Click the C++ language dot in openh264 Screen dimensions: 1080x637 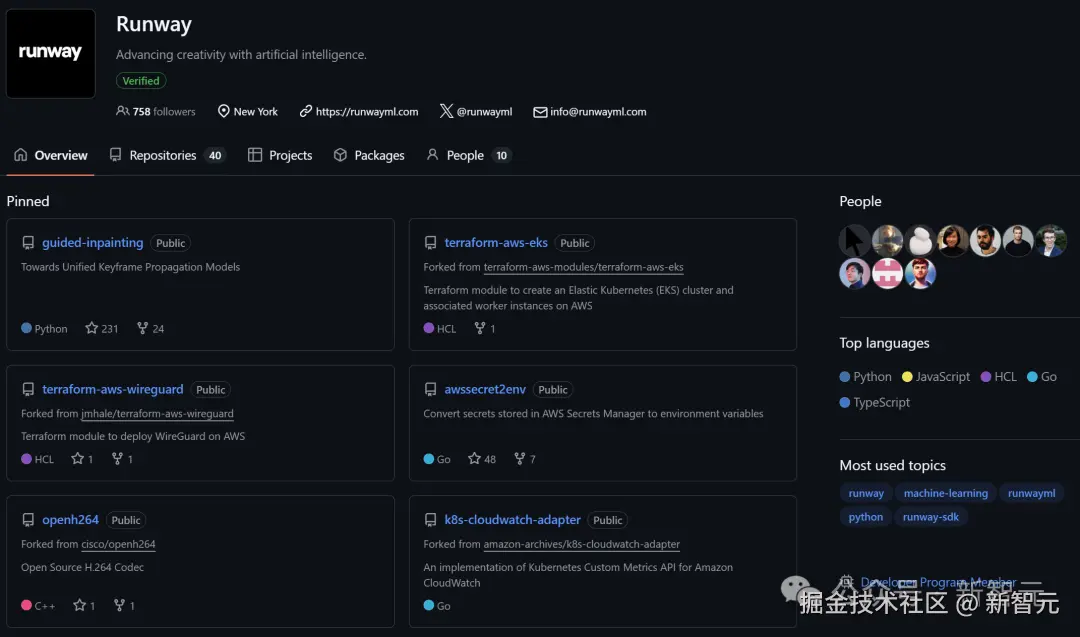[x=26, y=605]
